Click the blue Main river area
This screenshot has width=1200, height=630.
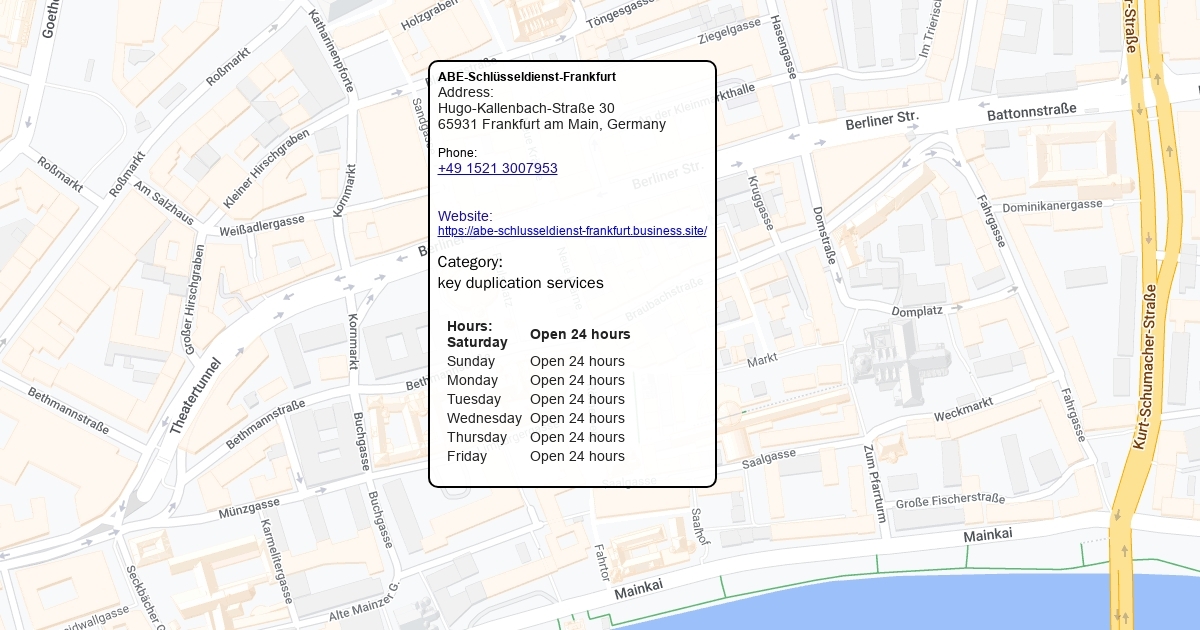[x=900, y=605]
